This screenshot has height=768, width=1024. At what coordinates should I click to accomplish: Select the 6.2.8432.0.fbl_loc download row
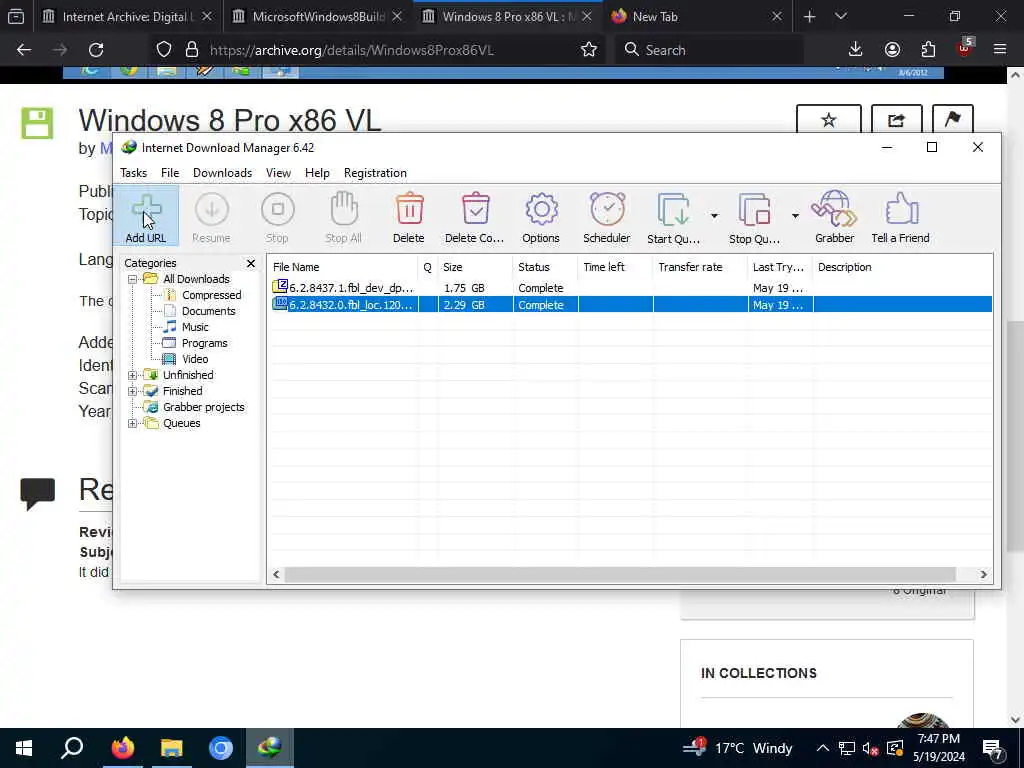click(632, 305)
